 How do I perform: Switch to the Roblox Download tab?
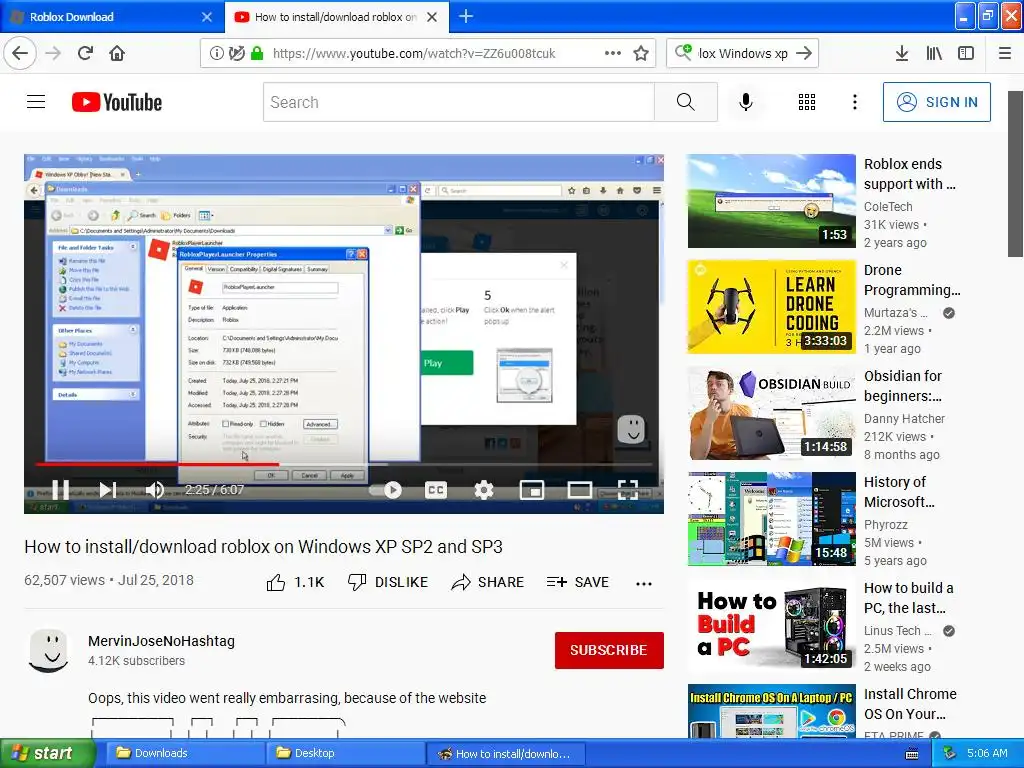112,17
